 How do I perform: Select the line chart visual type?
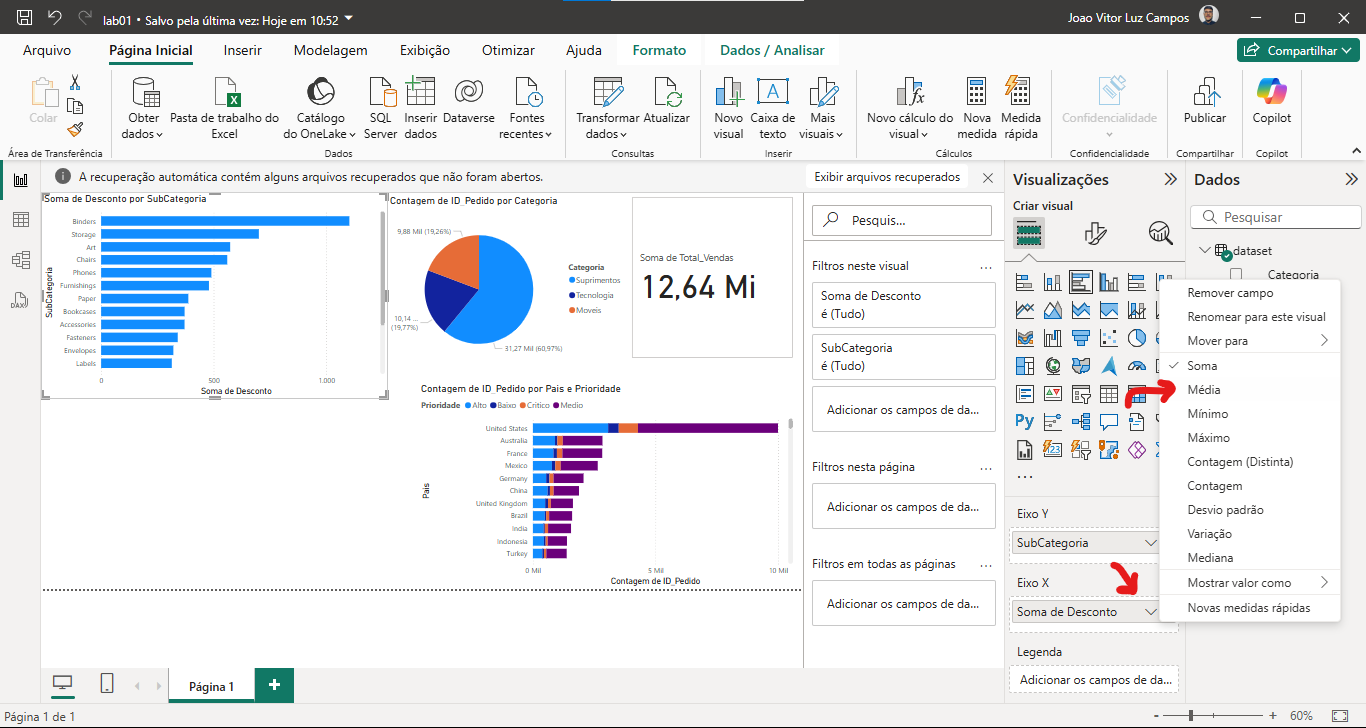tap(1024, 310)
